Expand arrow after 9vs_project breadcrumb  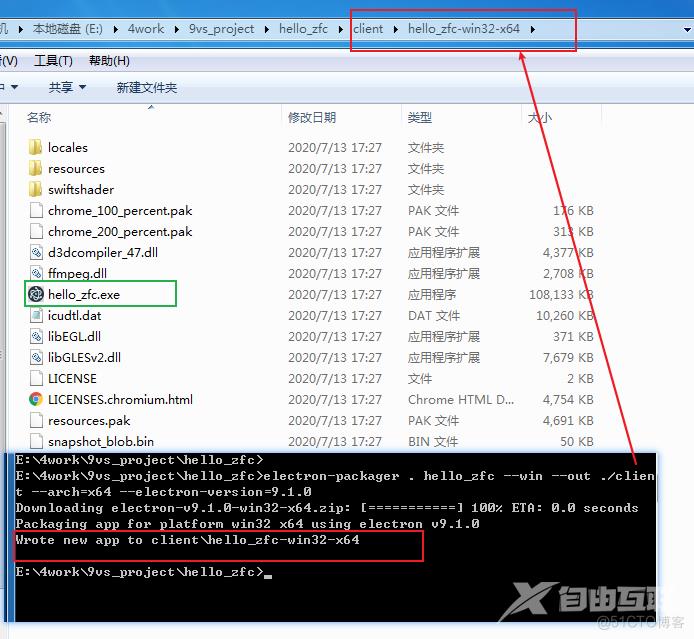coord(267,30)
